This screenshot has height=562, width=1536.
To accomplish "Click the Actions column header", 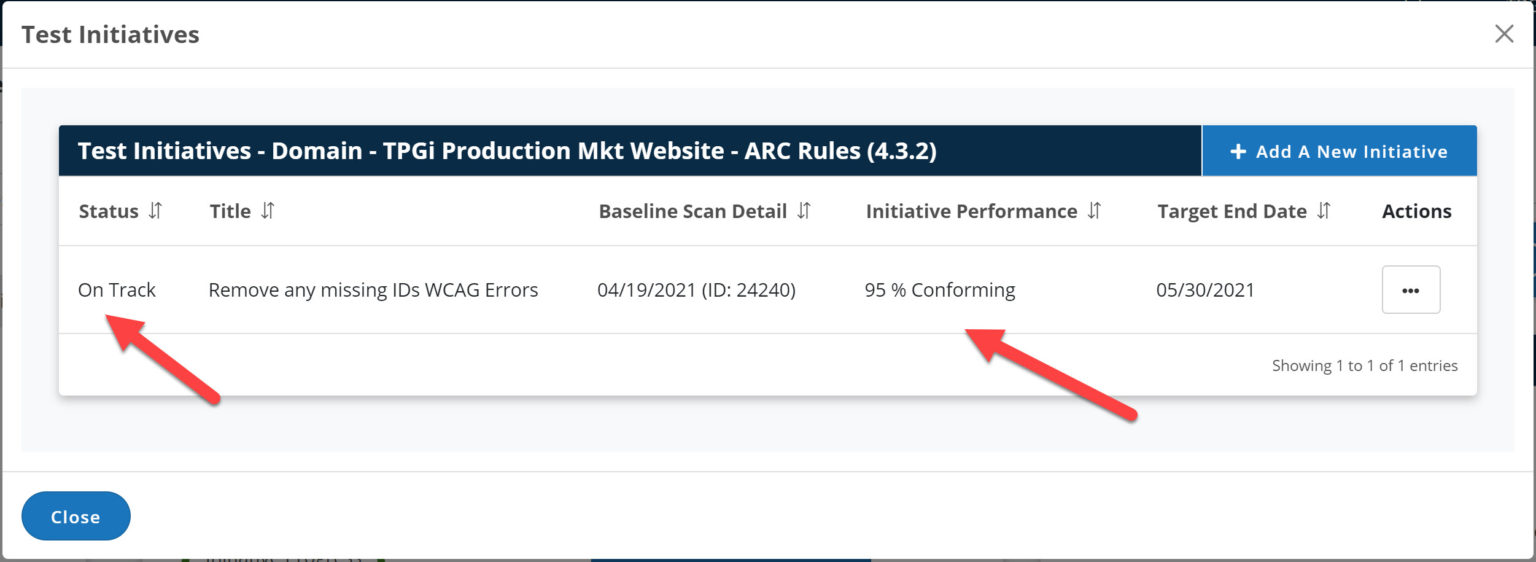I will pos(1416,211).
